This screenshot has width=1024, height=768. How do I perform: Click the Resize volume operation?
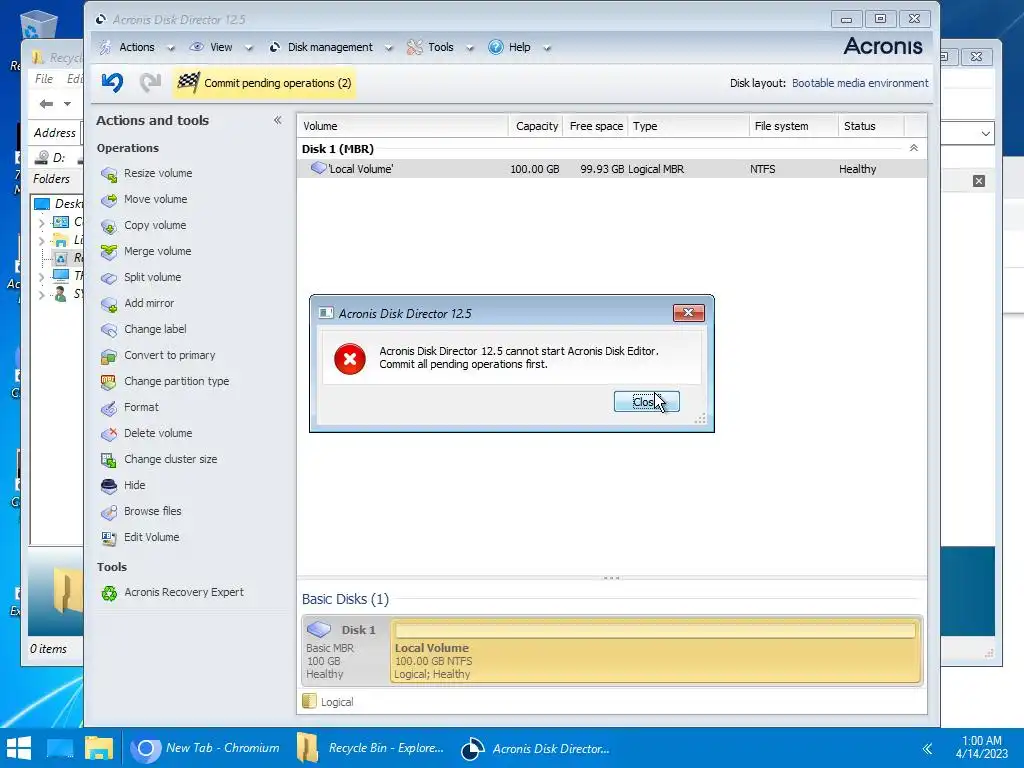click(158, 173)
